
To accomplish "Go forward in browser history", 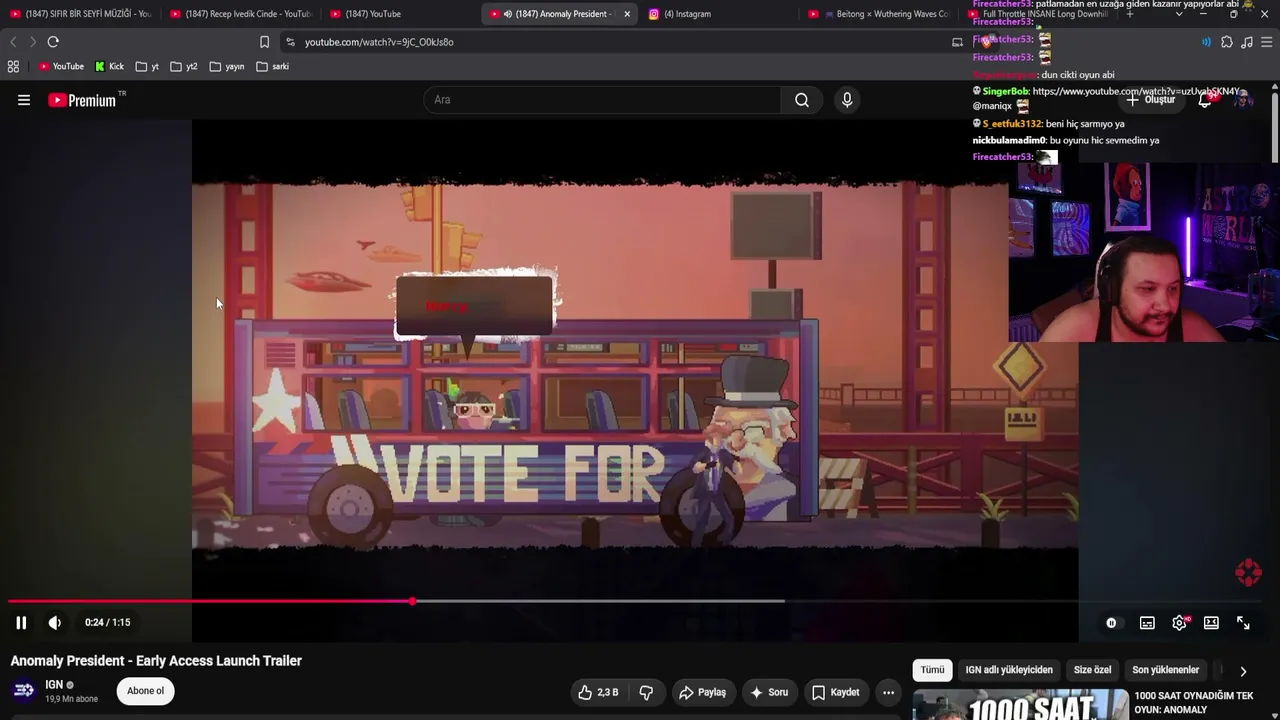I will [x=32, y=42].
